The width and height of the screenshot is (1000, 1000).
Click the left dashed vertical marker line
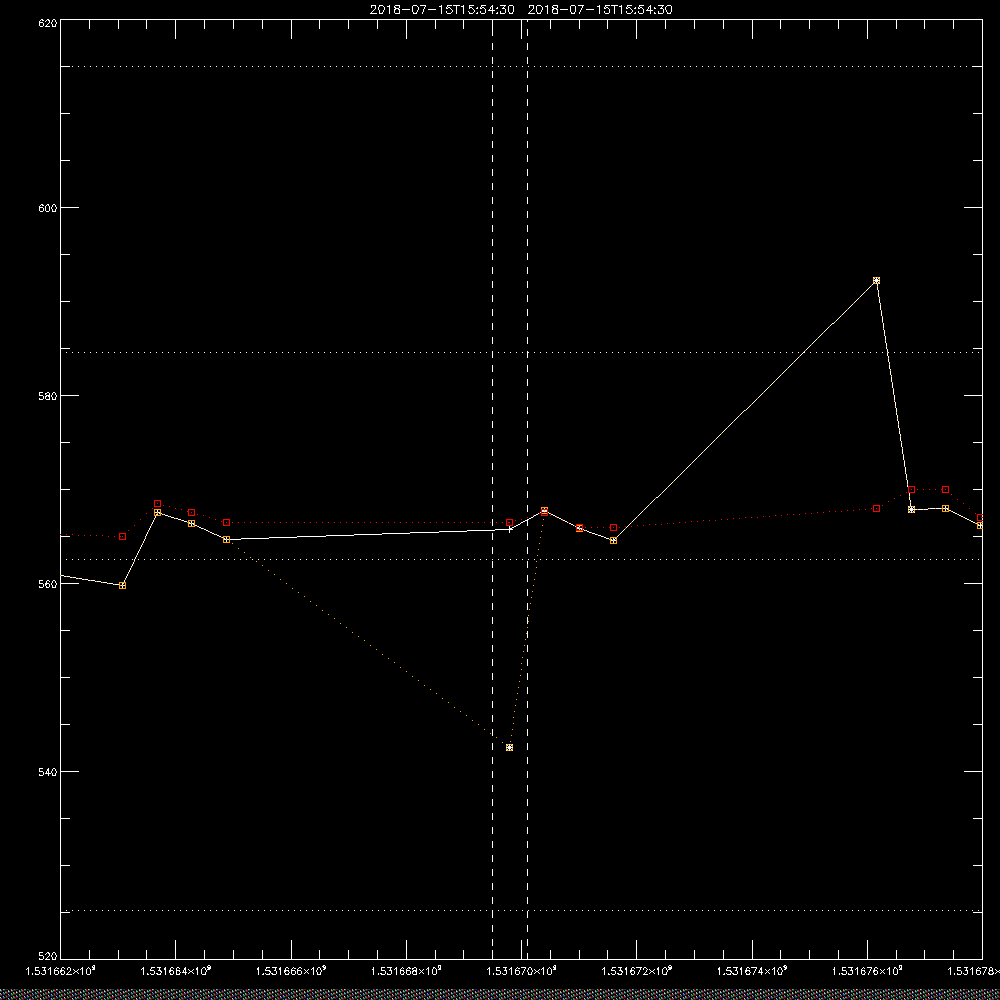point(492,489)
